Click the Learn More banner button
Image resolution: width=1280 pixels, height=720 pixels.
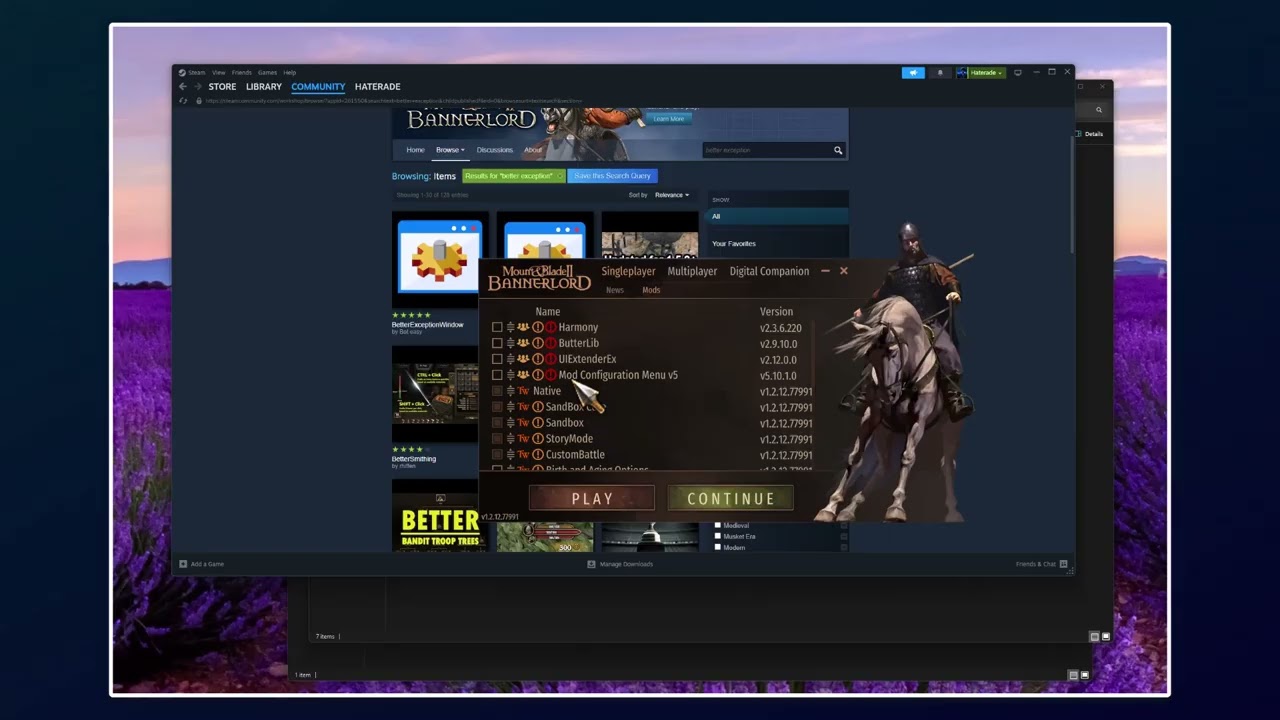(x=669, y=119)
